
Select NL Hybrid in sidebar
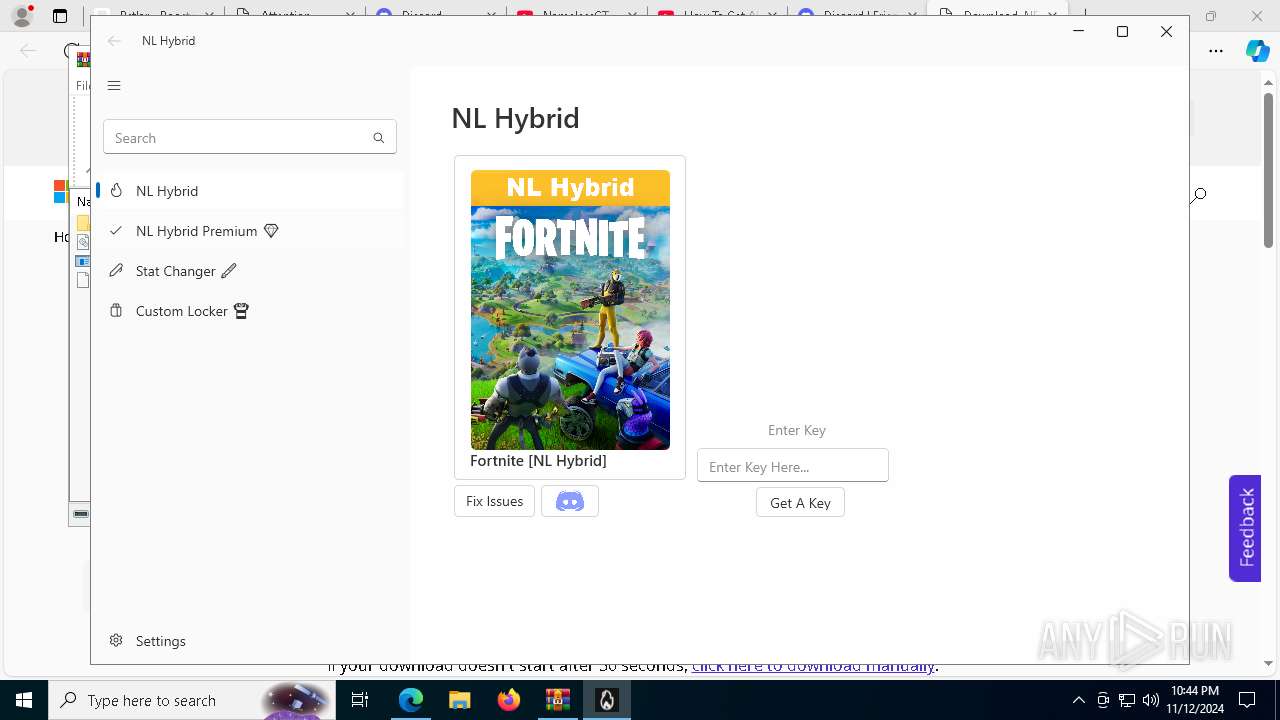pyautogui.click(x=250, y=191)
